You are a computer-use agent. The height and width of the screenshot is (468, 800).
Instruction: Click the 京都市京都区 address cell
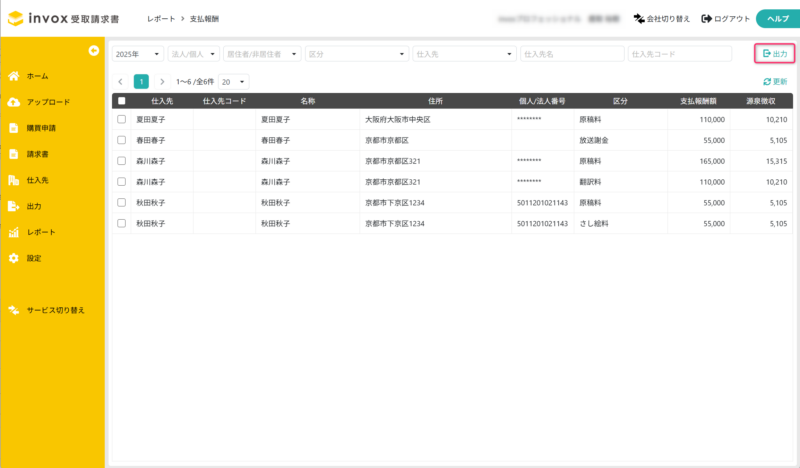[x=387, y=140]
